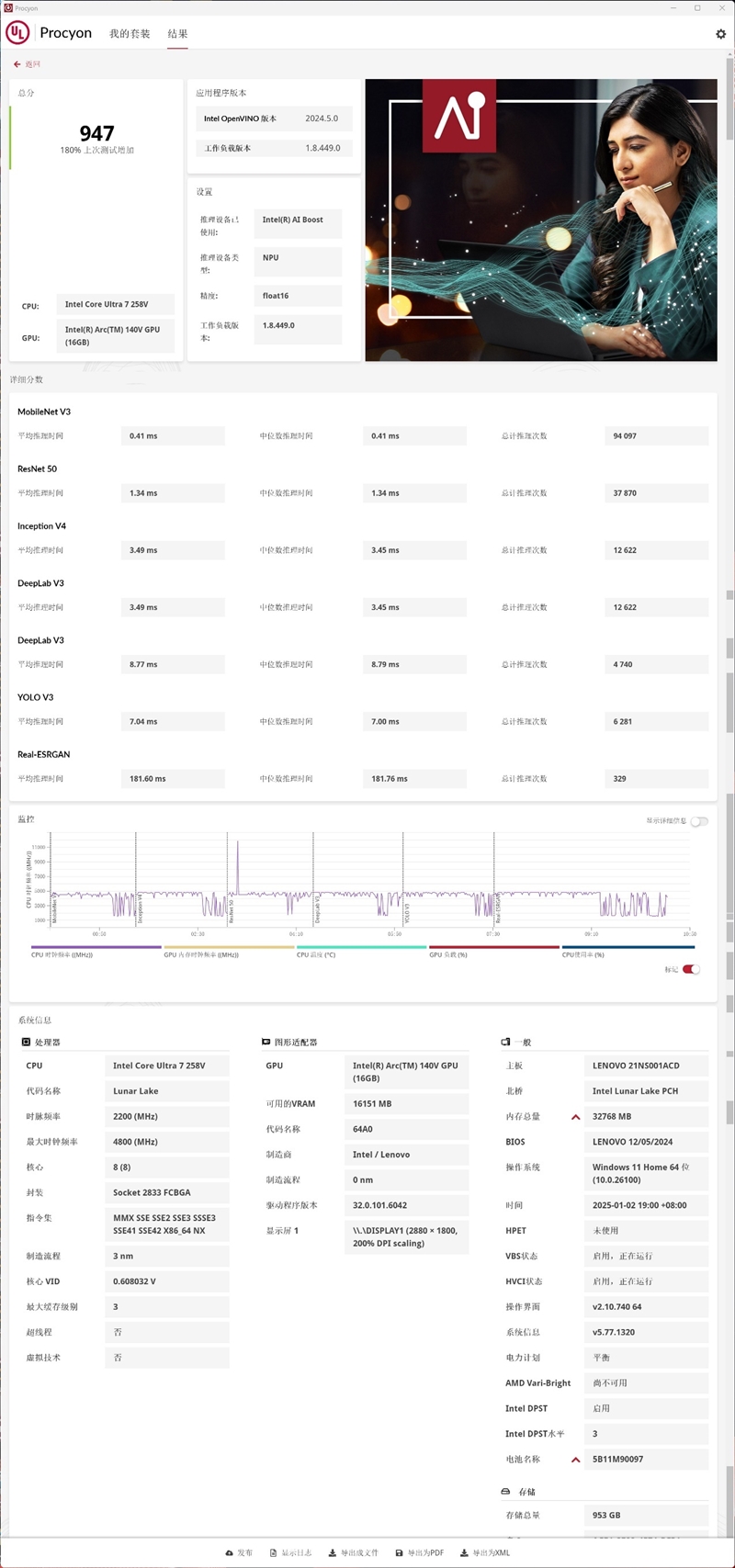Click the UL Procyon logo
735x1568 pixels.
coord(17,33)
